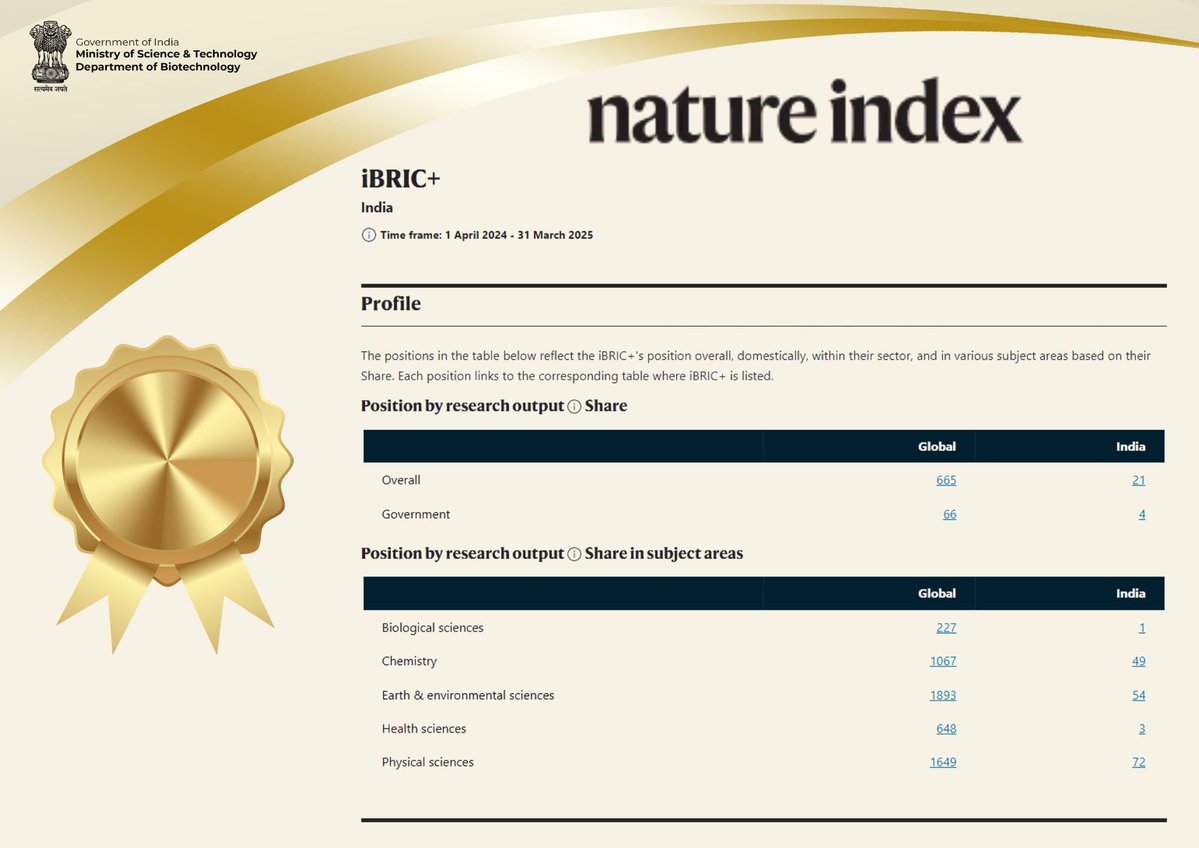Click the 'Chemistry' row label
Image resolution: width=1199 pixels, height=848 pixels.
click(409, 661)
